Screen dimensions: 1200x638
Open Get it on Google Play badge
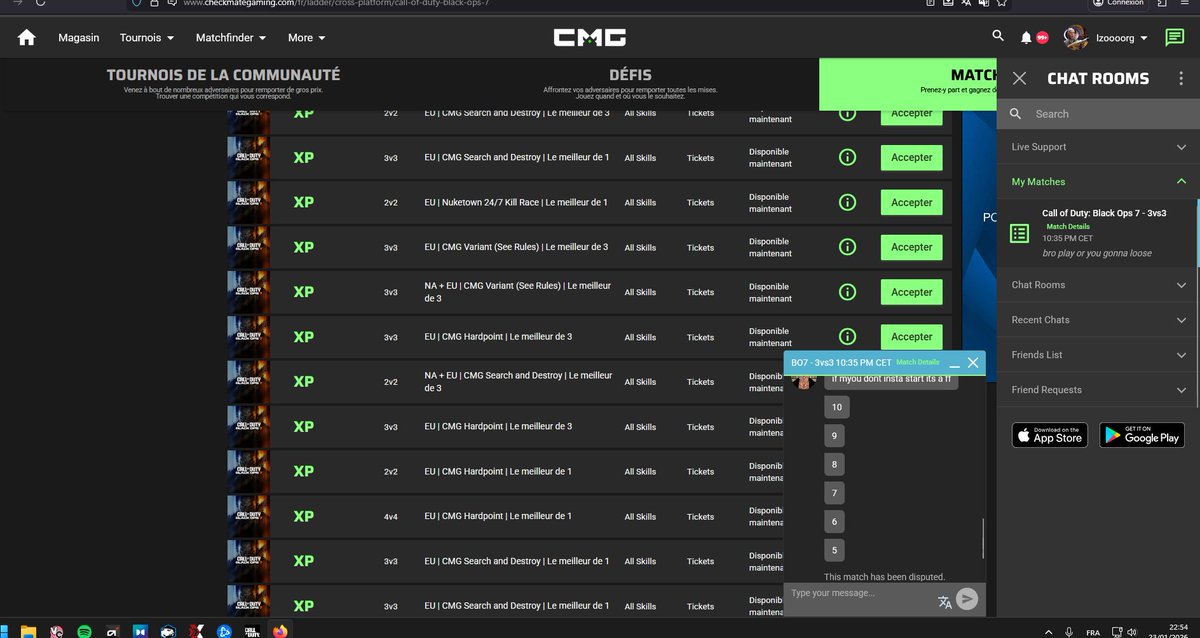tap(1141, 435)
